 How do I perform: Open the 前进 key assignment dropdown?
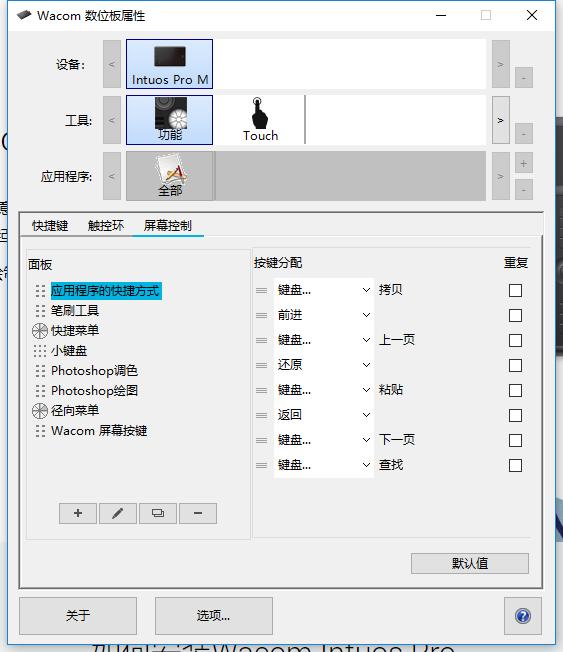click(x=323, y=315)
